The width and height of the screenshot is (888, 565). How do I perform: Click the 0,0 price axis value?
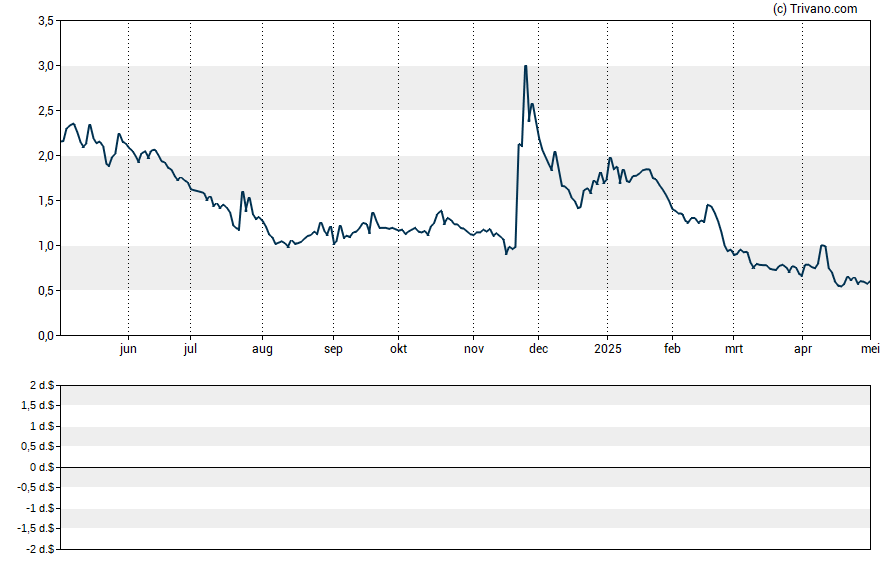pos(46,336)
